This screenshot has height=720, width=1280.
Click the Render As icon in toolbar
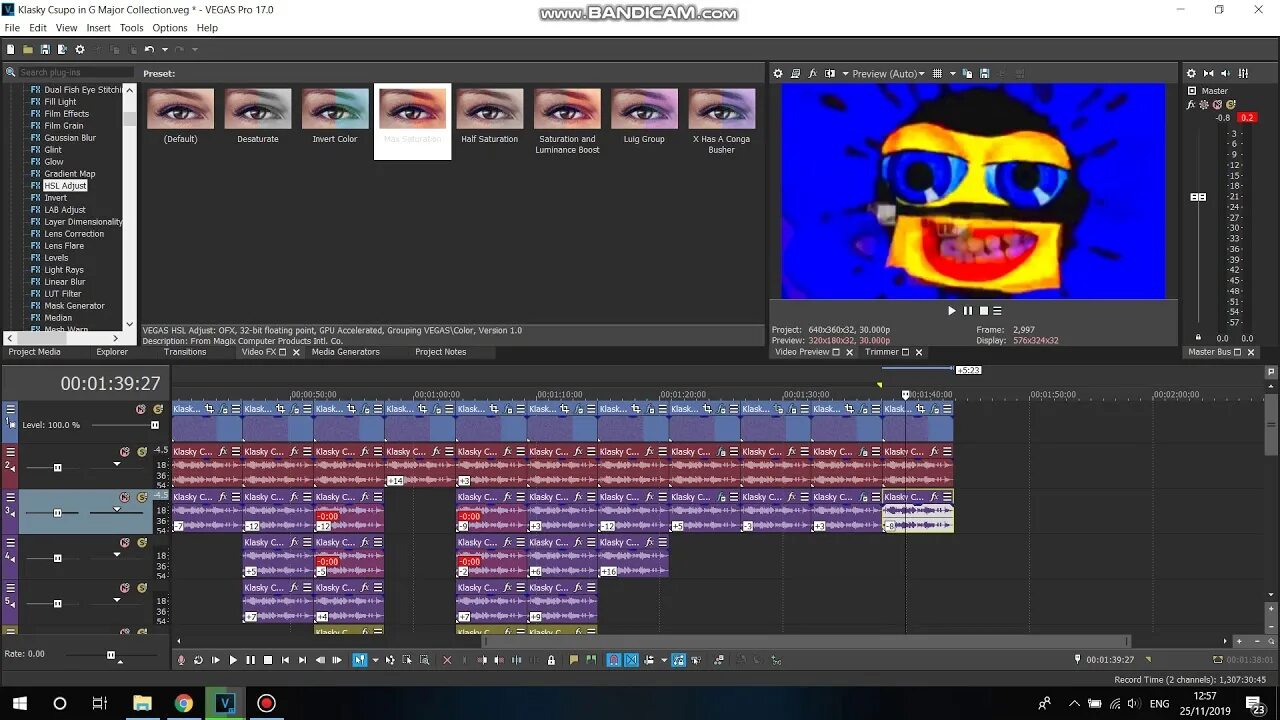62,49
